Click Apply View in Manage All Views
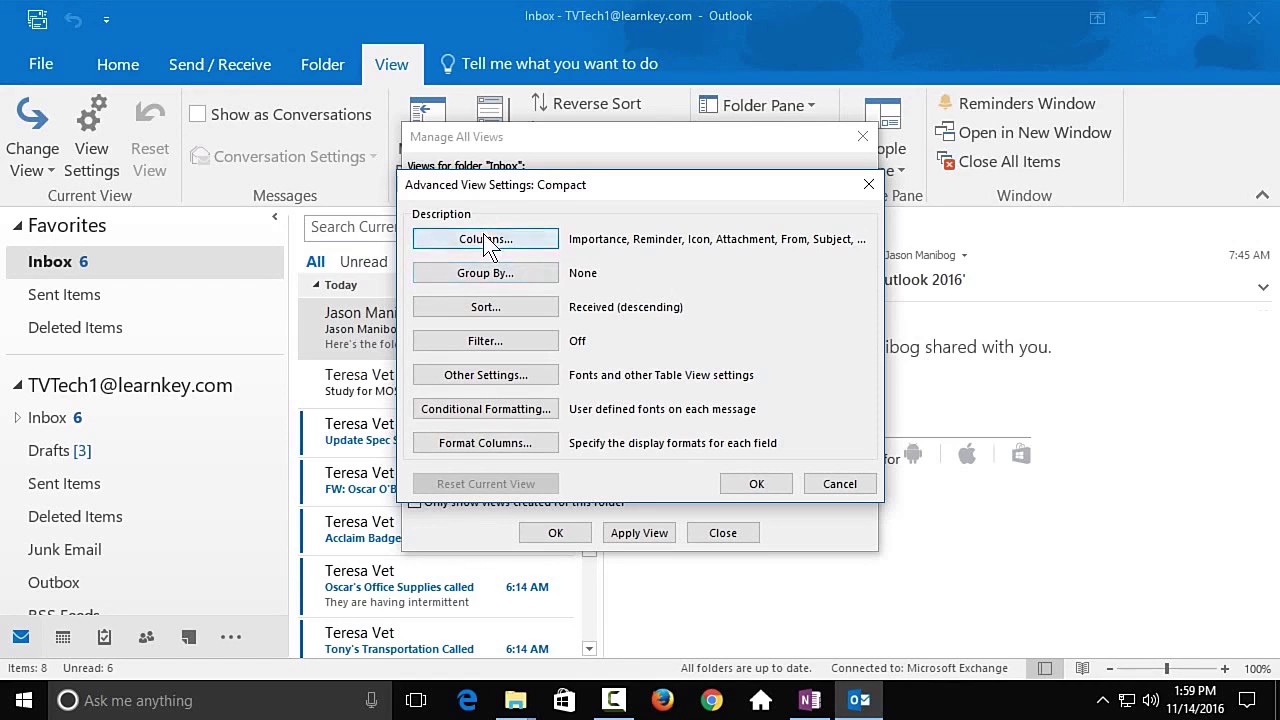Screen dimensions: 1280x720 (x=639, y=533)
